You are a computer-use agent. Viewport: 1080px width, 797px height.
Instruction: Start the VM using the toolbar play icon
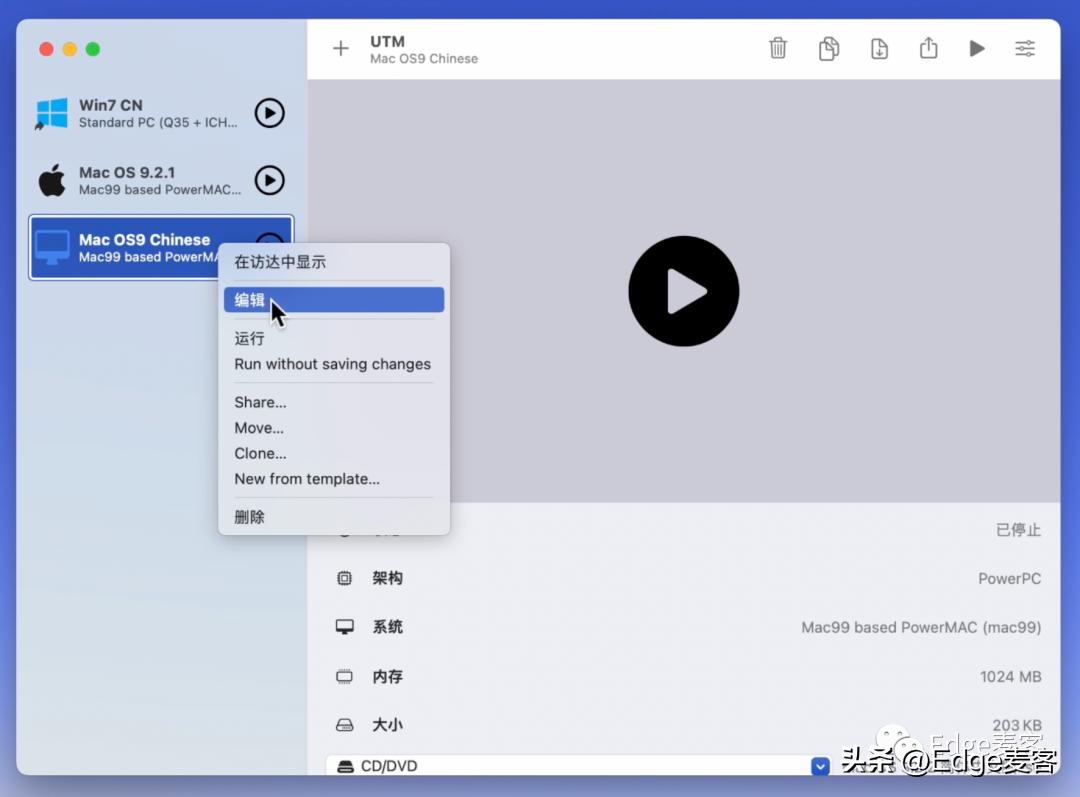tap(977, 47)
